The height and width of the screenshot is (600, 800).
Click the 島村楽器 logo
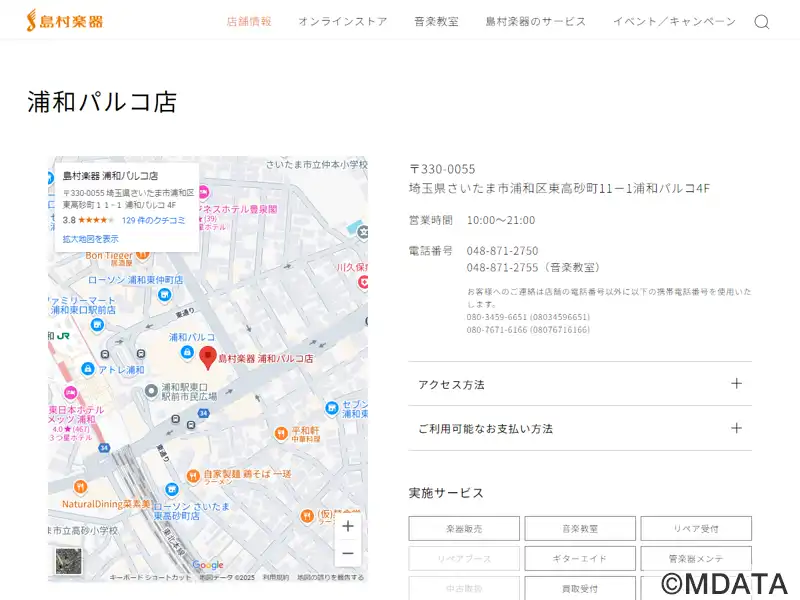[65, 21]
